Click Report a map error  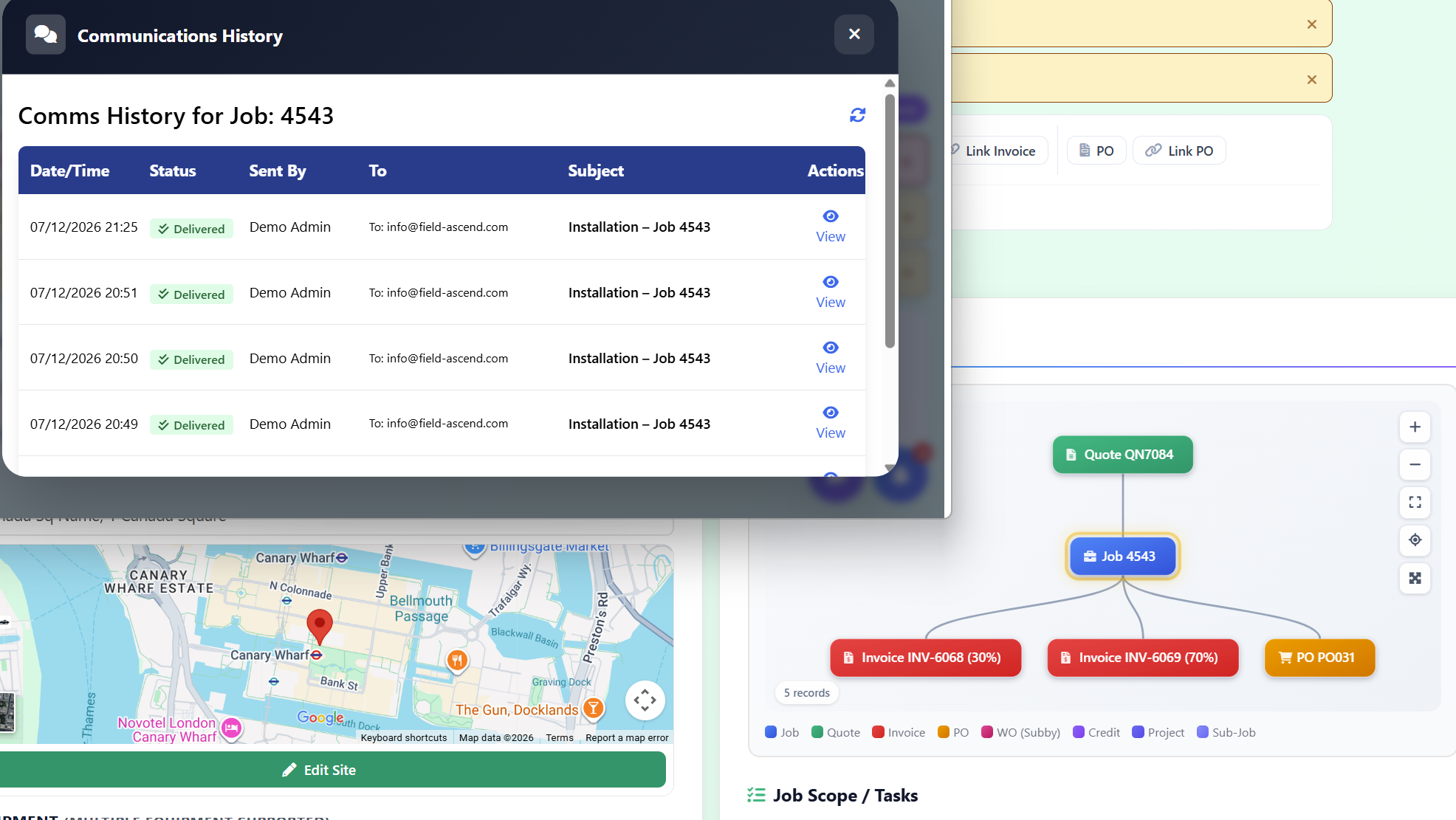(x=627, y=737)
